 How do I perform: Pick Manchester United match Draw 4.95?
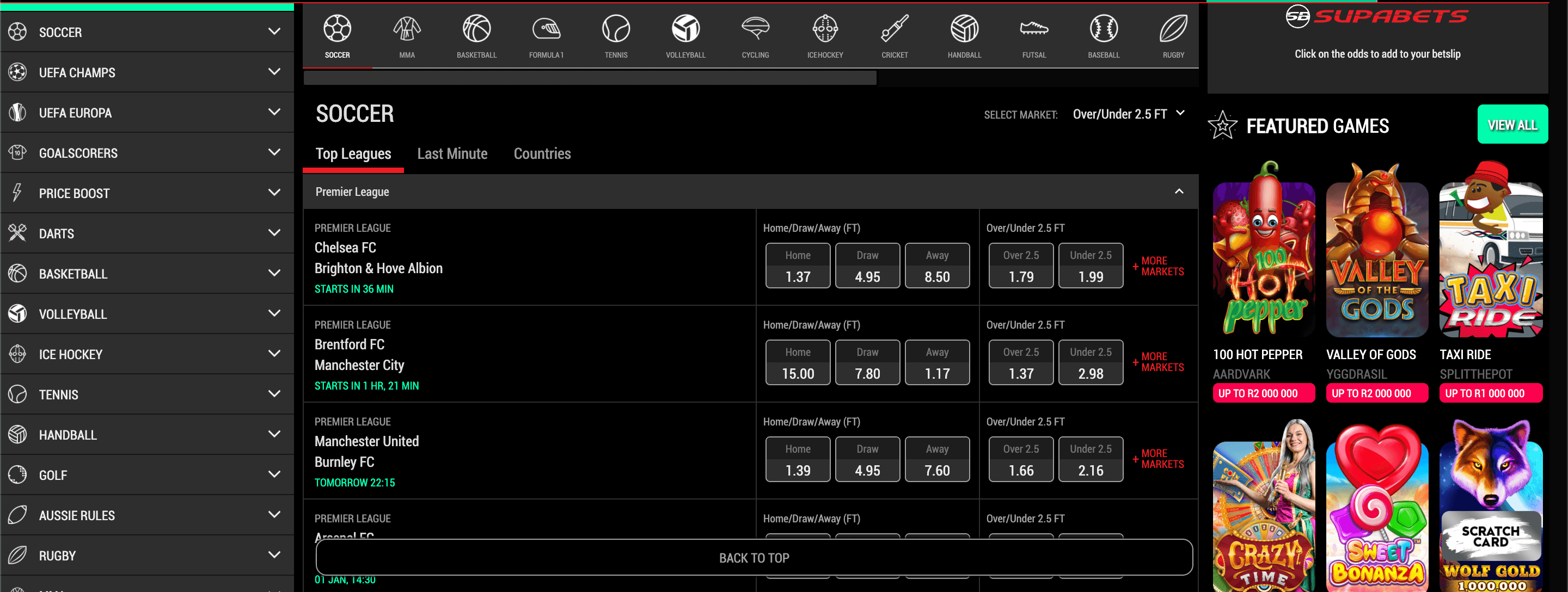tap(867, 459)
